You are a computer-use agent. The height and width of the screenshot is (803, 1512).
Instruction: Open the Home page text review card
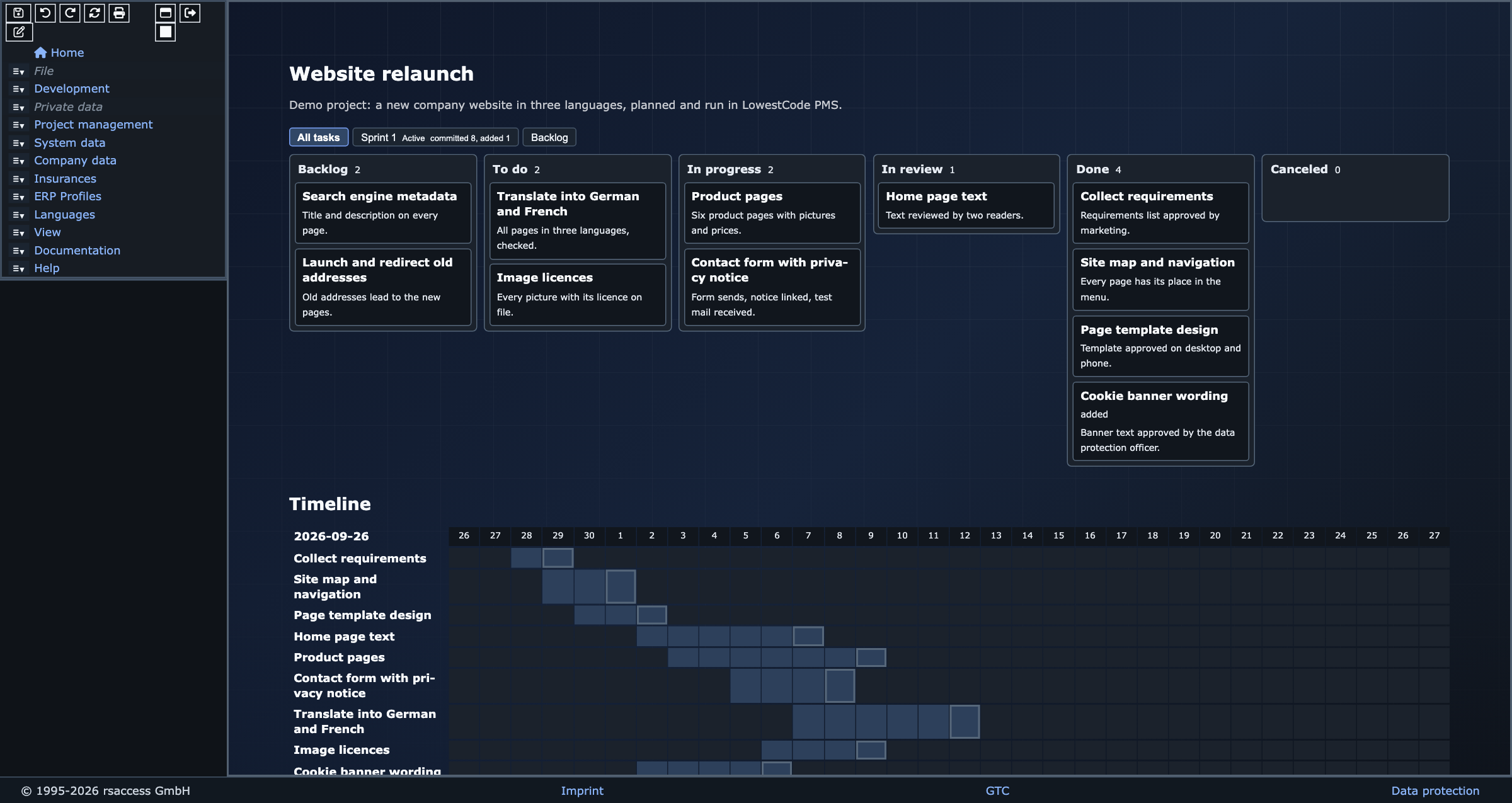[966, 205]
